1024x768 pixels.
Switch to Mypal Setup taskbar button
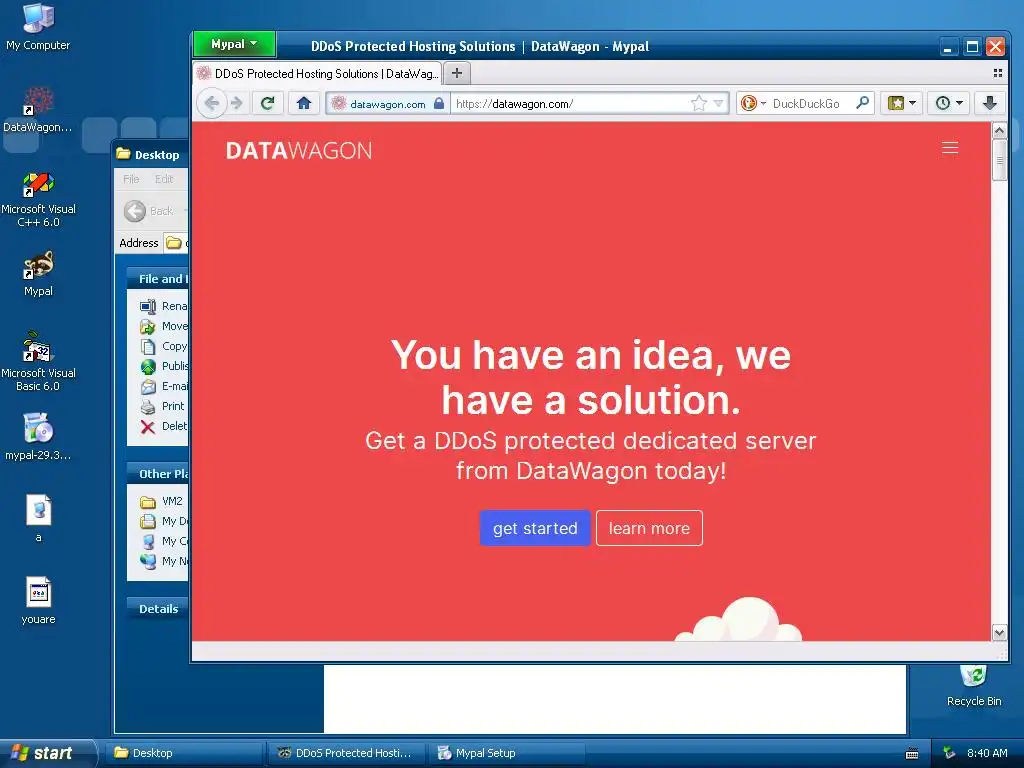click(506, 753)
